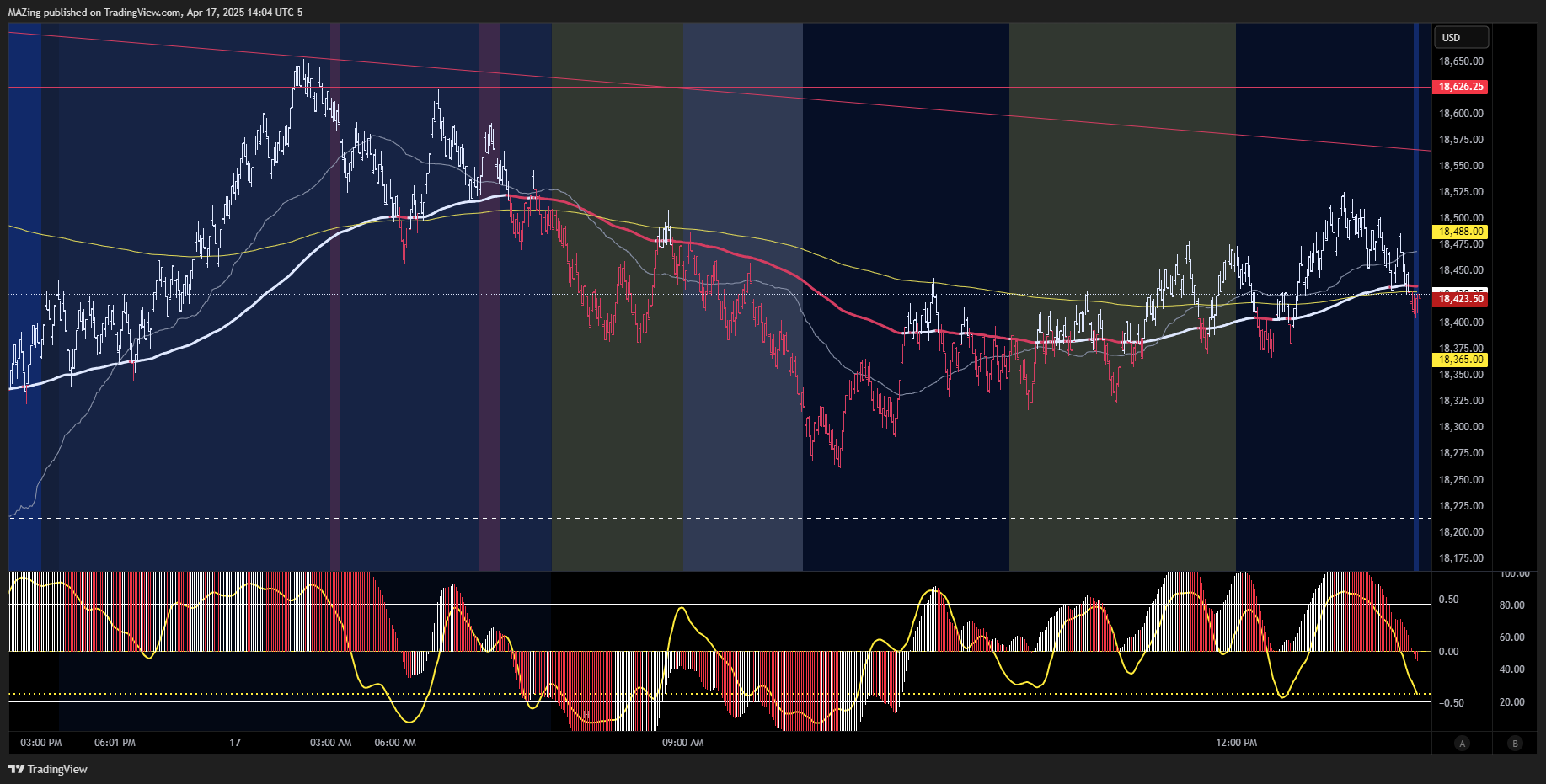Click the 80.00 indicator scale value
Image resolution: width=1546 pixels, height=784 pixels.
[x=1511, y=605]
